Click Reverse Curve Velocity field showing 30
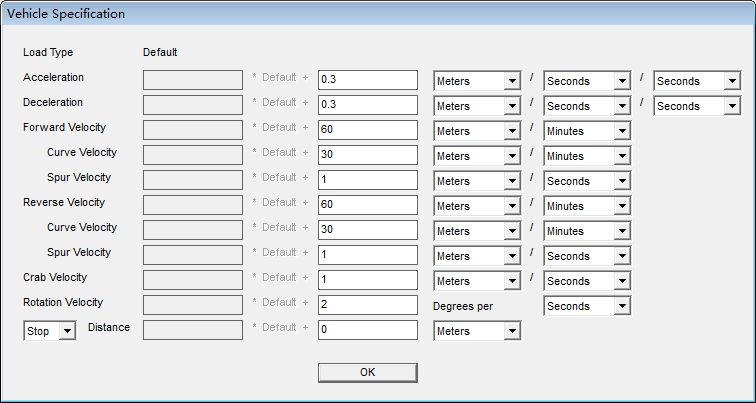The width and height of the screenshot is (756, 403). tap(368, 230)
